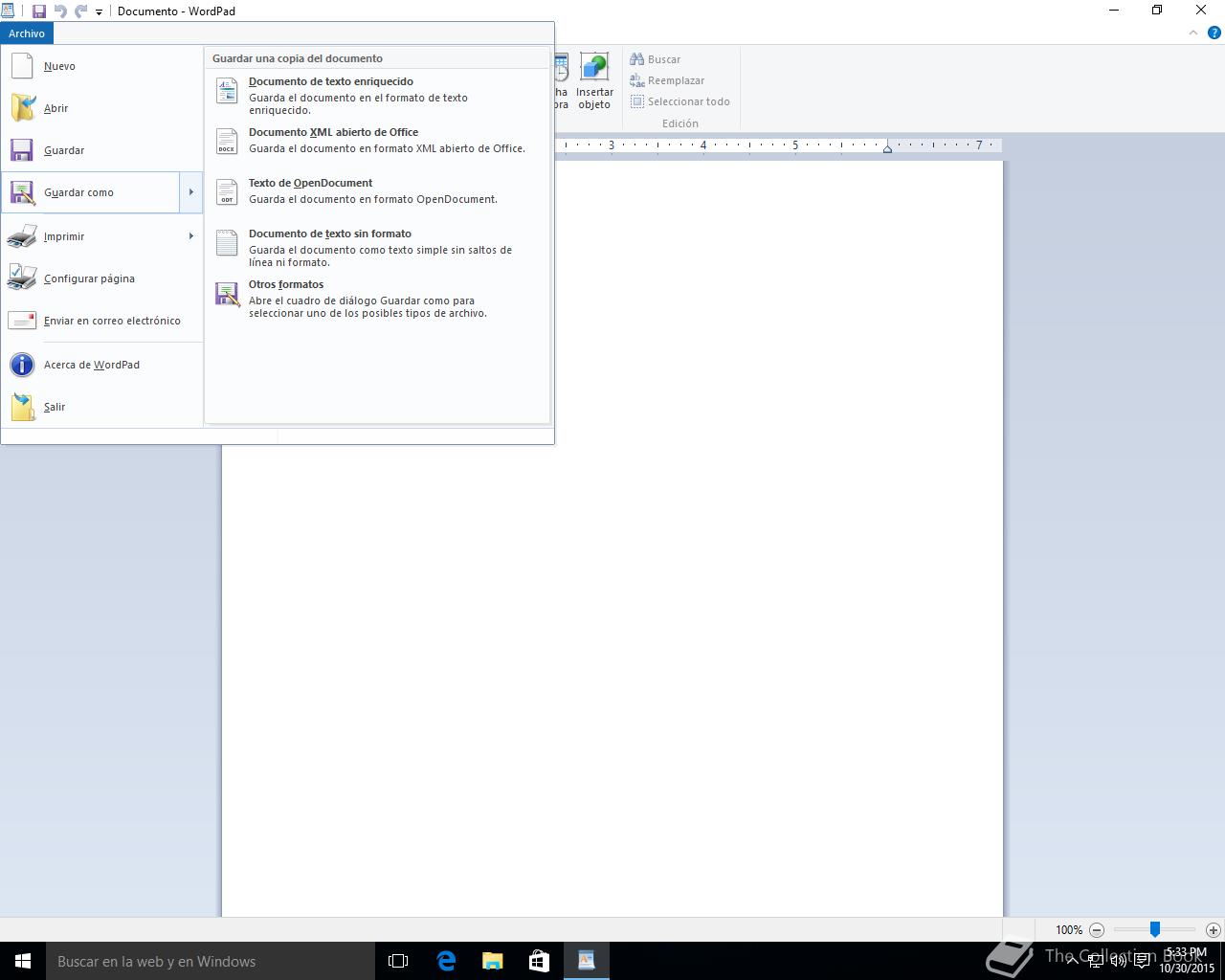Open Task View on the taskbar

pyautogui.click(x=398, y=961)
